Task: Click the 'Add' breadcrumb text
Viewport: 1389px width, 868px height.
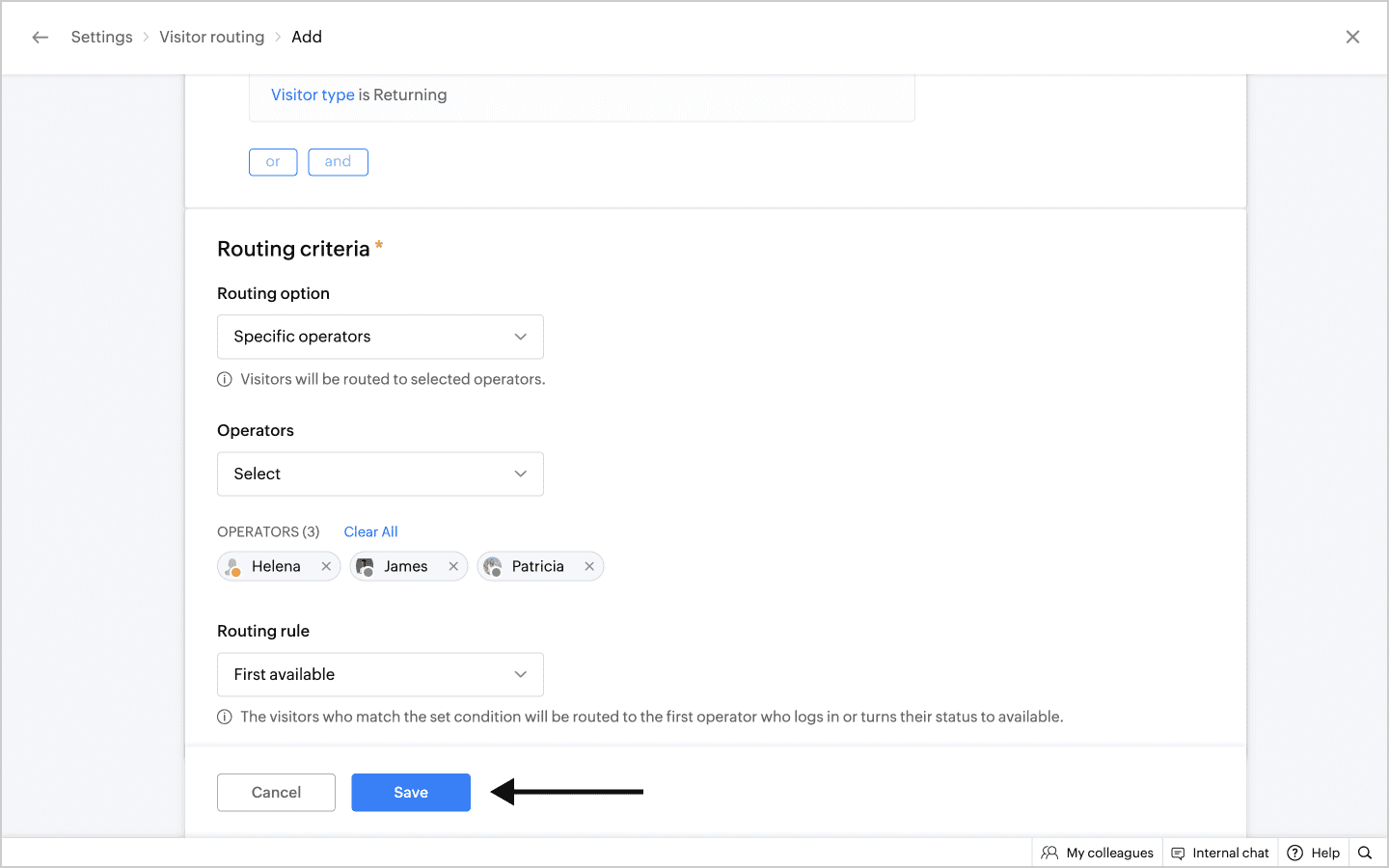Action: (x=307, y=37)
